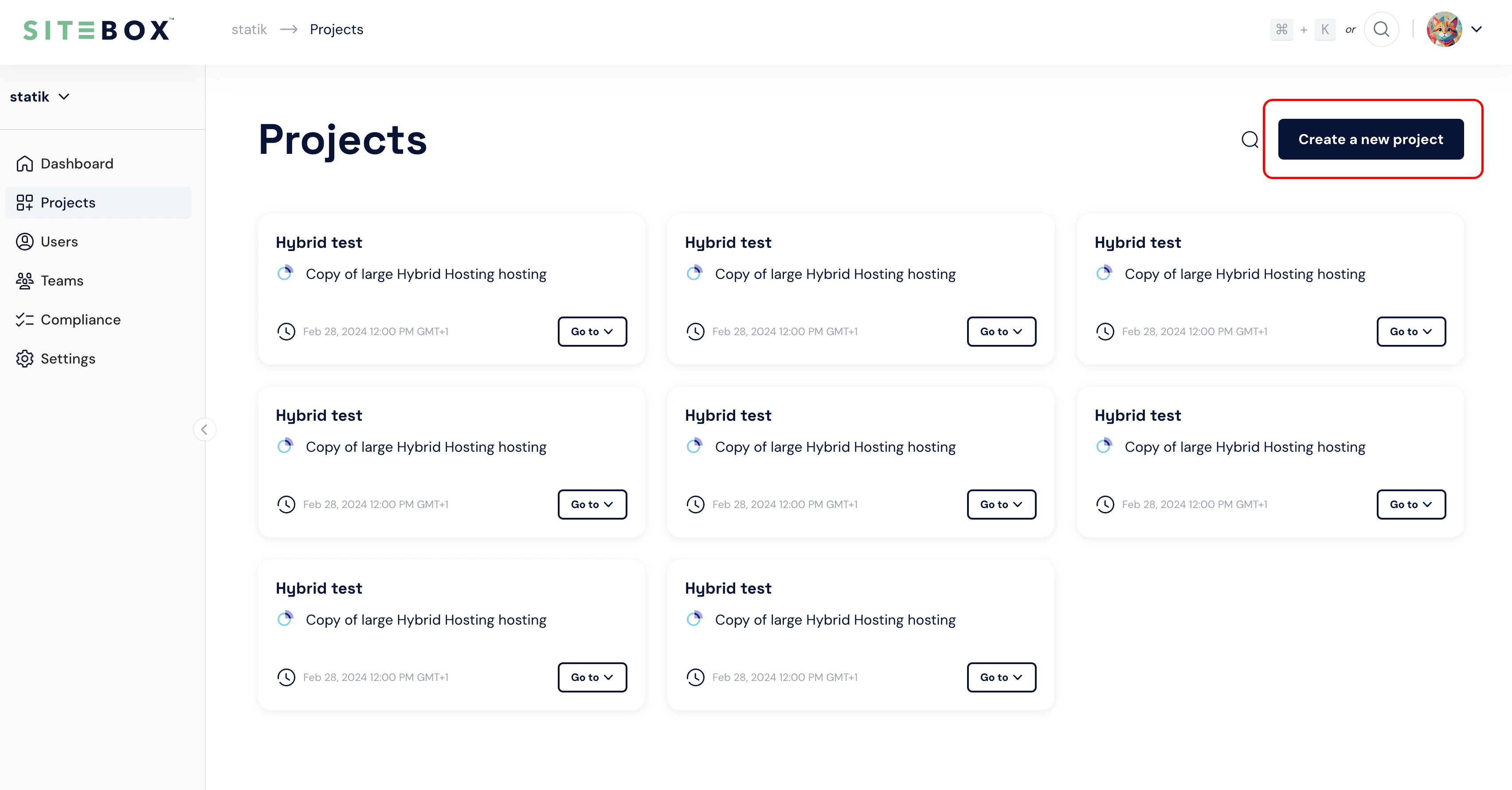Toggle the search bar in header
Image resolution: width=1512 pixels, height=790 pixels.
[1381, 29]
